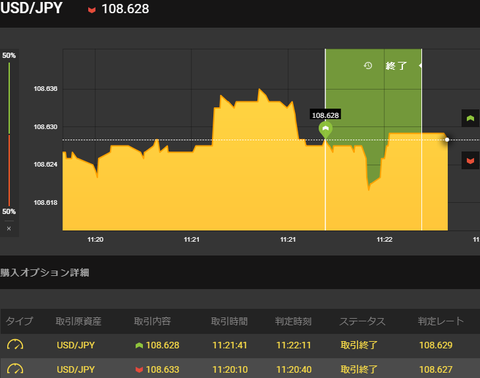Click the 購入オプション詳細 section heading

click(x=45, y=273)
